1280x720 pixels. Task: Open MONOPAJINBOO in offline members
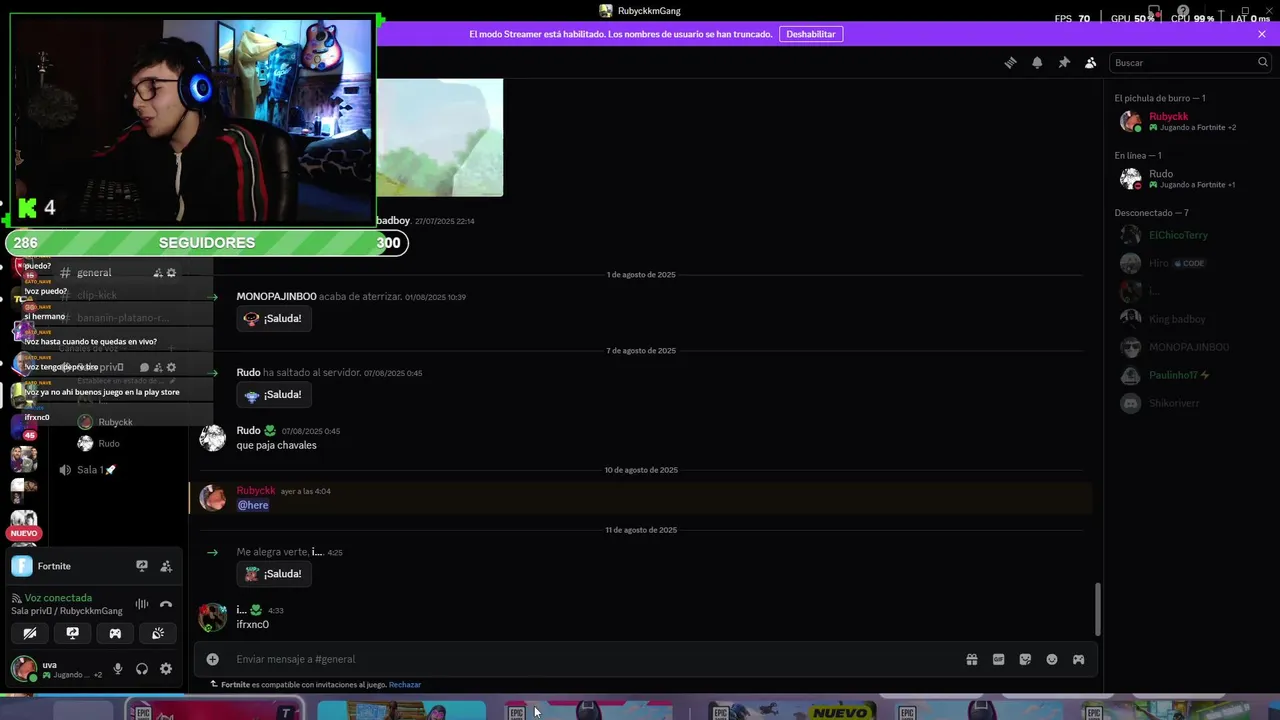[x=1188, y=347]
